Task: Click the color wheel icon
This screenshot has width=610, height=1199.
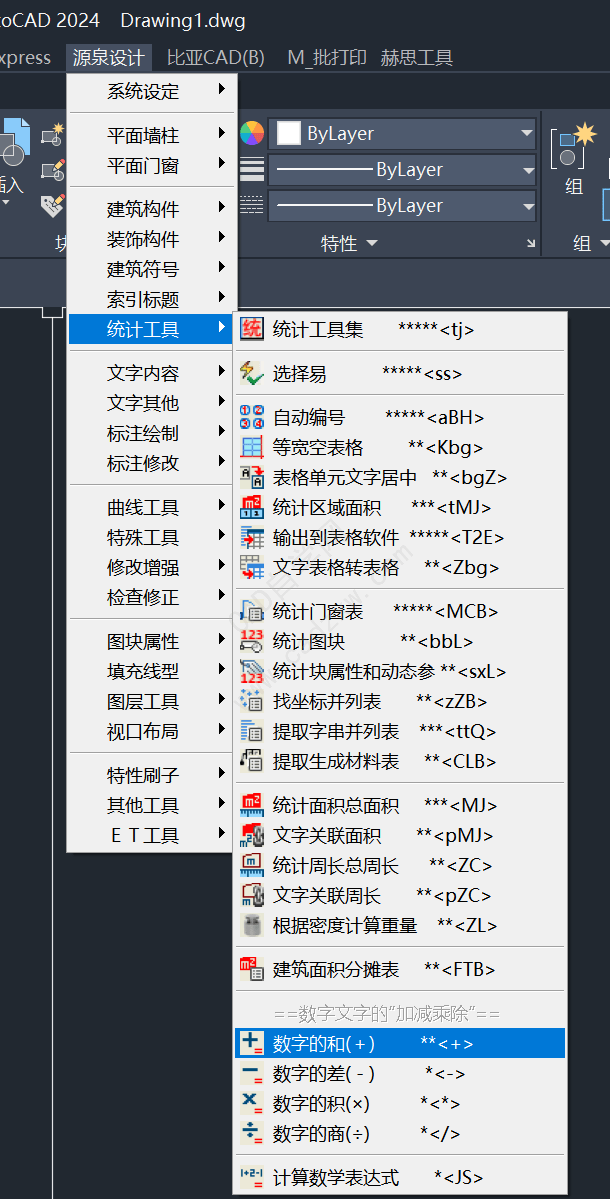Action: pos(252,133)
